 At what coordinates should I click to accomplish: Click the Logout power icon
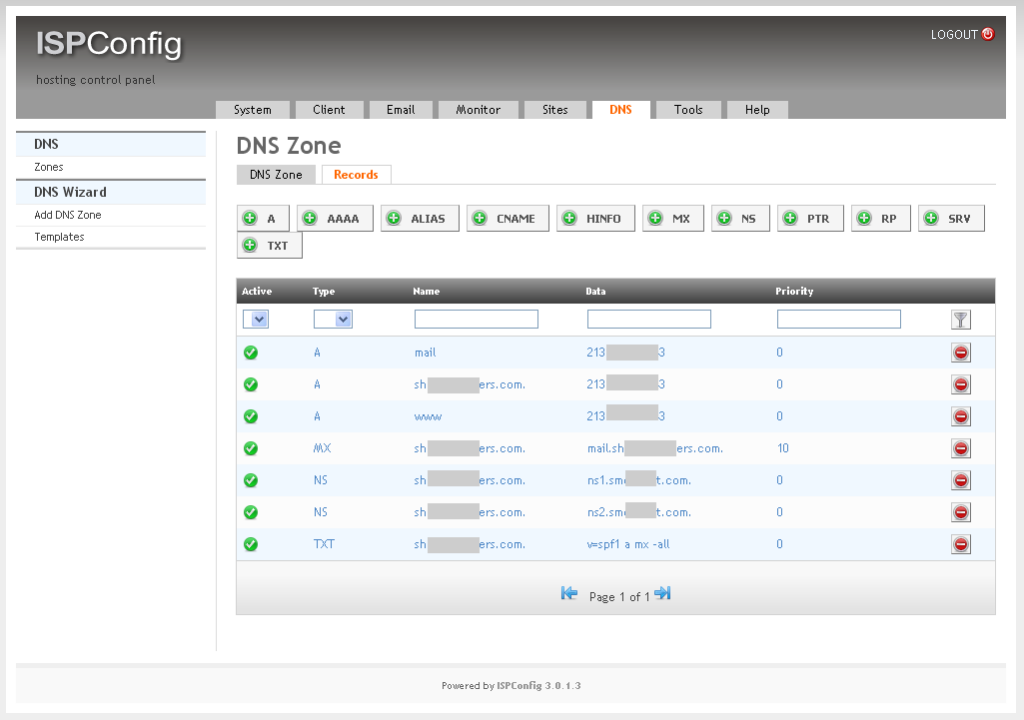(x=988, y=34)
